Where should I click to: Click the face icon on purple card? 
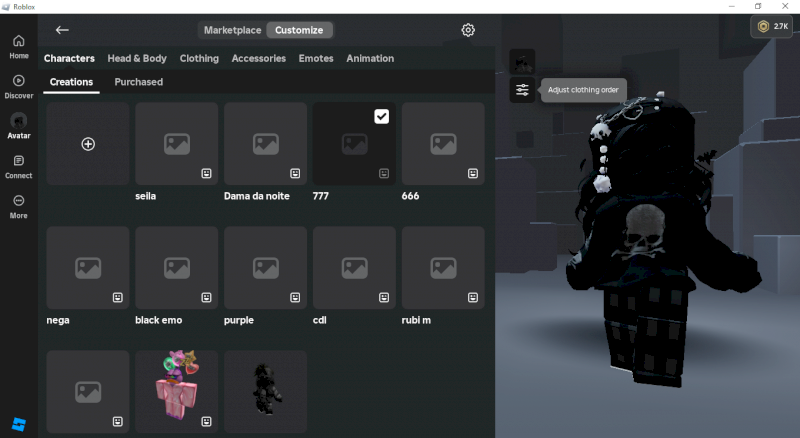coord(295,298)
